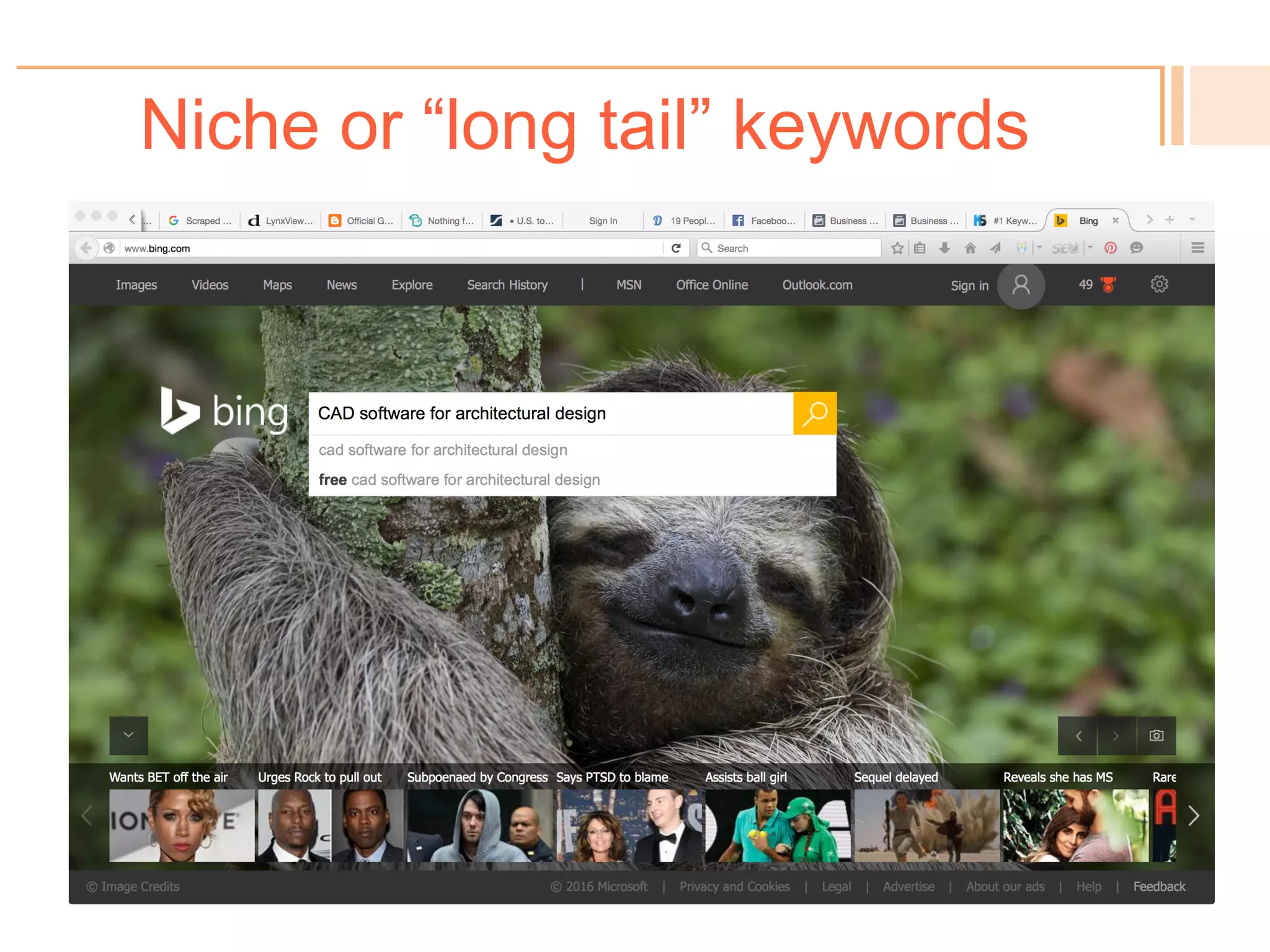1270x952 pixels.
Task: Click the Bing rewards medal icon
Action: (x=1108, y=284)
